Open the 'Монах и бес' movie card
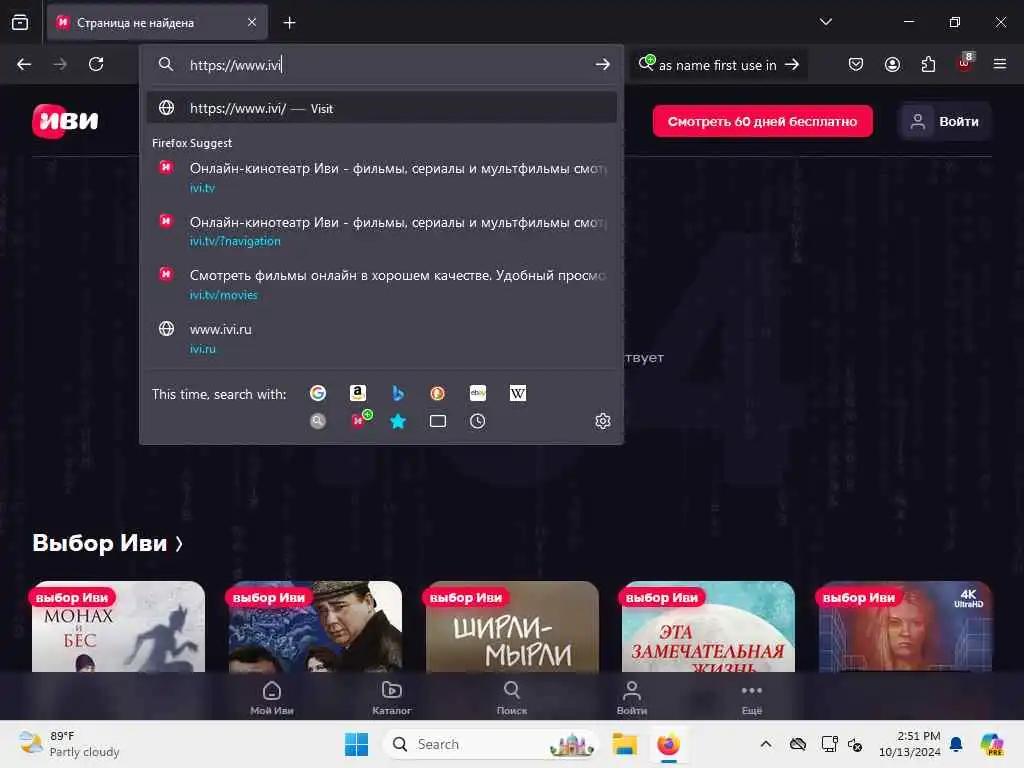This screenshot has height=768, width=1024. coord(118,626)
